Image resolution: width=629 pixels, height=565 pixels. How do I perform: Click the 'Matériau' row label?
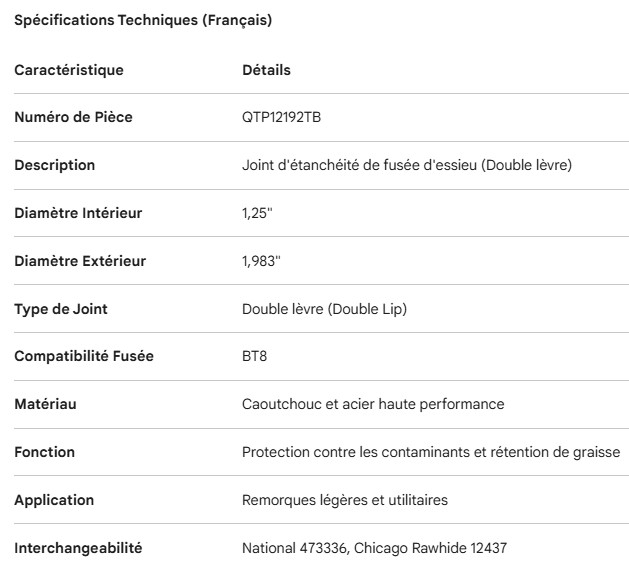(45, 404)
